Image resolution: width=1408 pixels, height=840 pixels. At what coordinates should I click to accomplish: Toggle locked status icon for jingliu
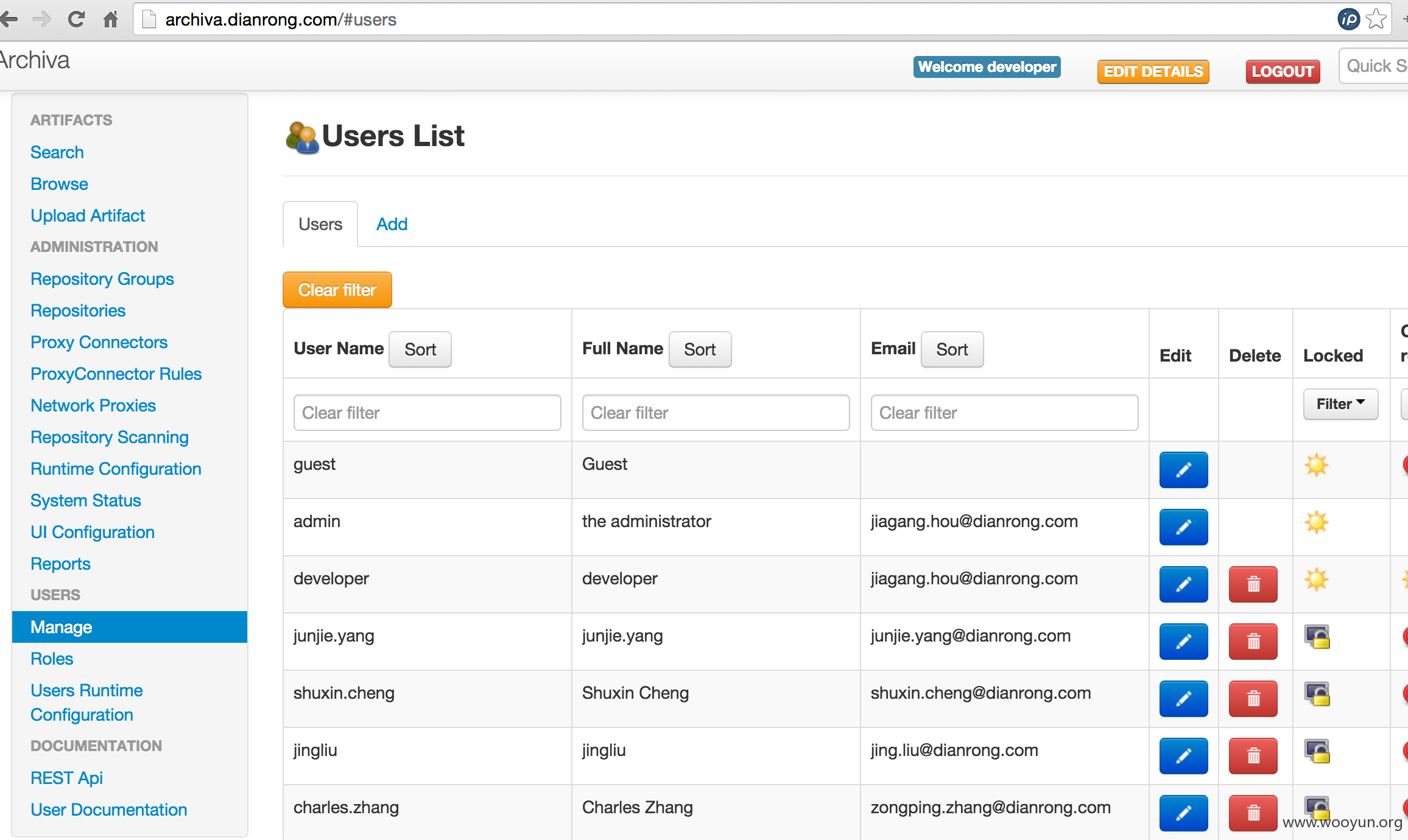click(1317, 751)
